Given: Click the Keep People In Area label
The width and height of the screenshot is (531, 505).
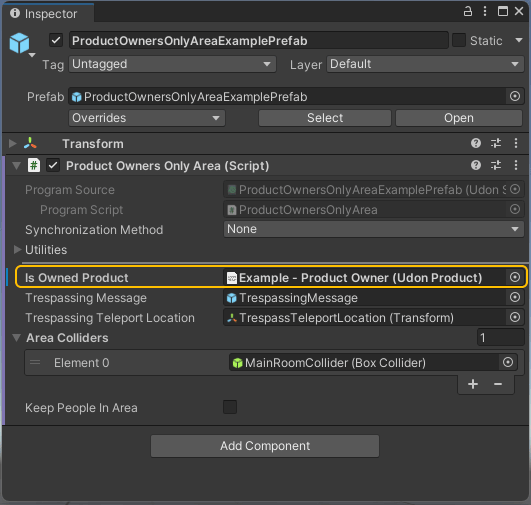Looking at the screenshot, I should [x=81, y=407].
